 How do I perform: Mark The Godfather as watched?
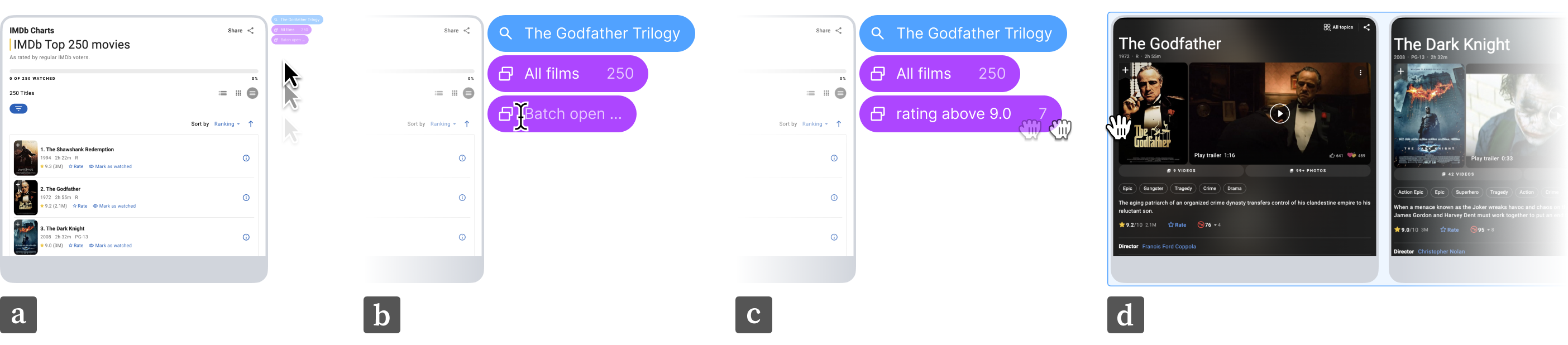pyautogui.click(x=114, y=206)
